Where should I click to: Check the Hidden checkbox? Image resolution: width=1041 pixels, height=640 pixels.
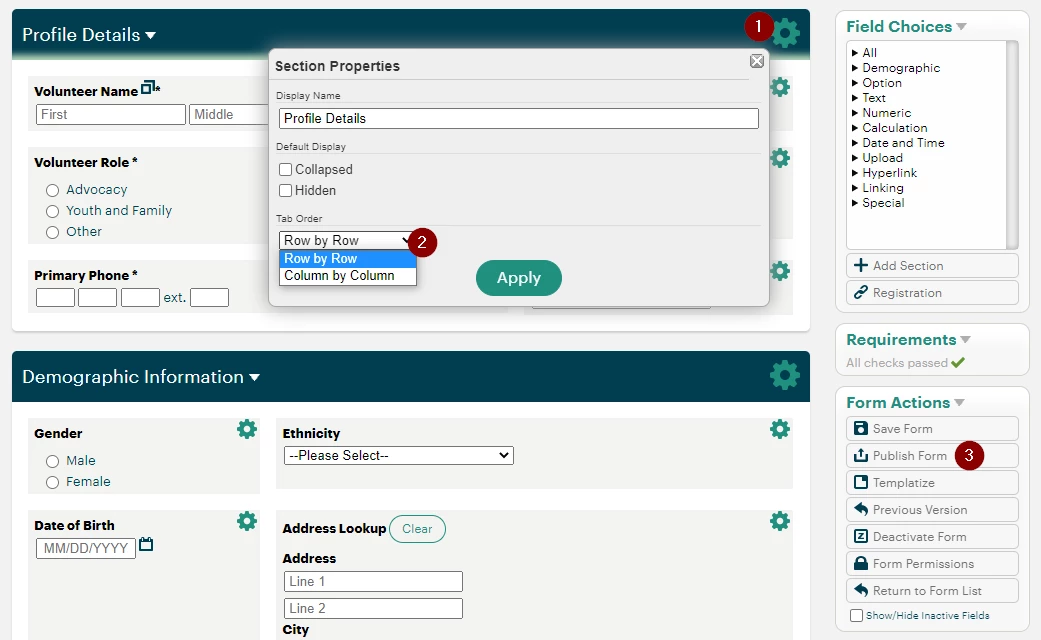(285, 191)
